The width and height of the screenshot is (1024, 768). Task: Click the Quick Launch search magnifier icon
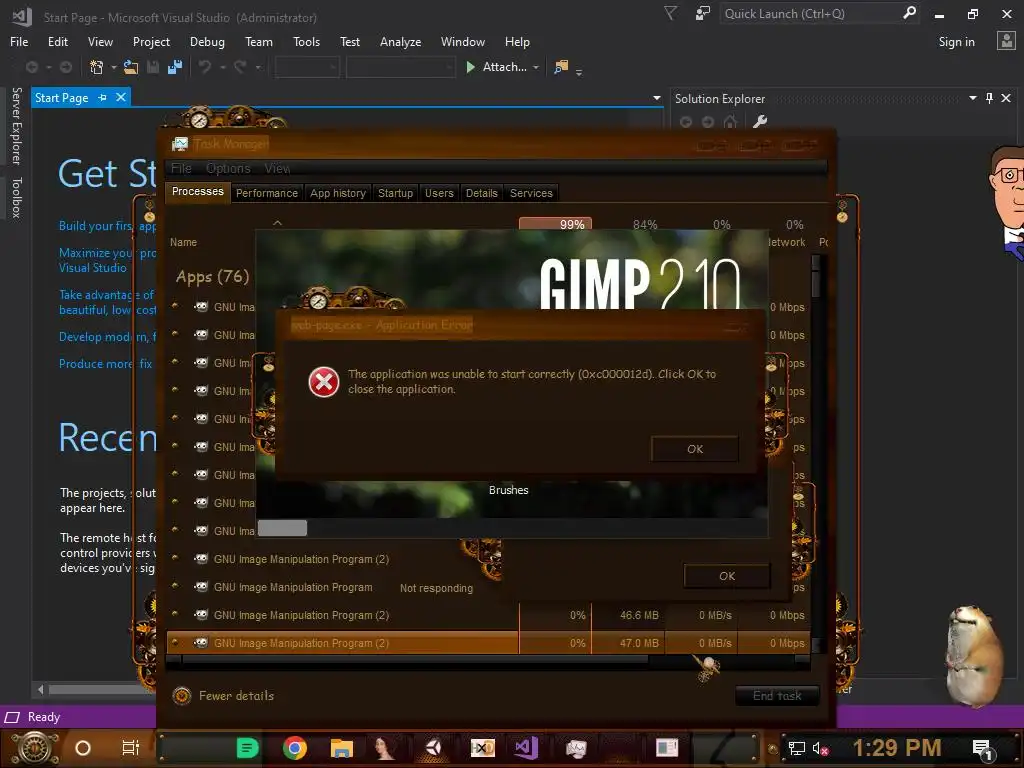coord(909,13)
